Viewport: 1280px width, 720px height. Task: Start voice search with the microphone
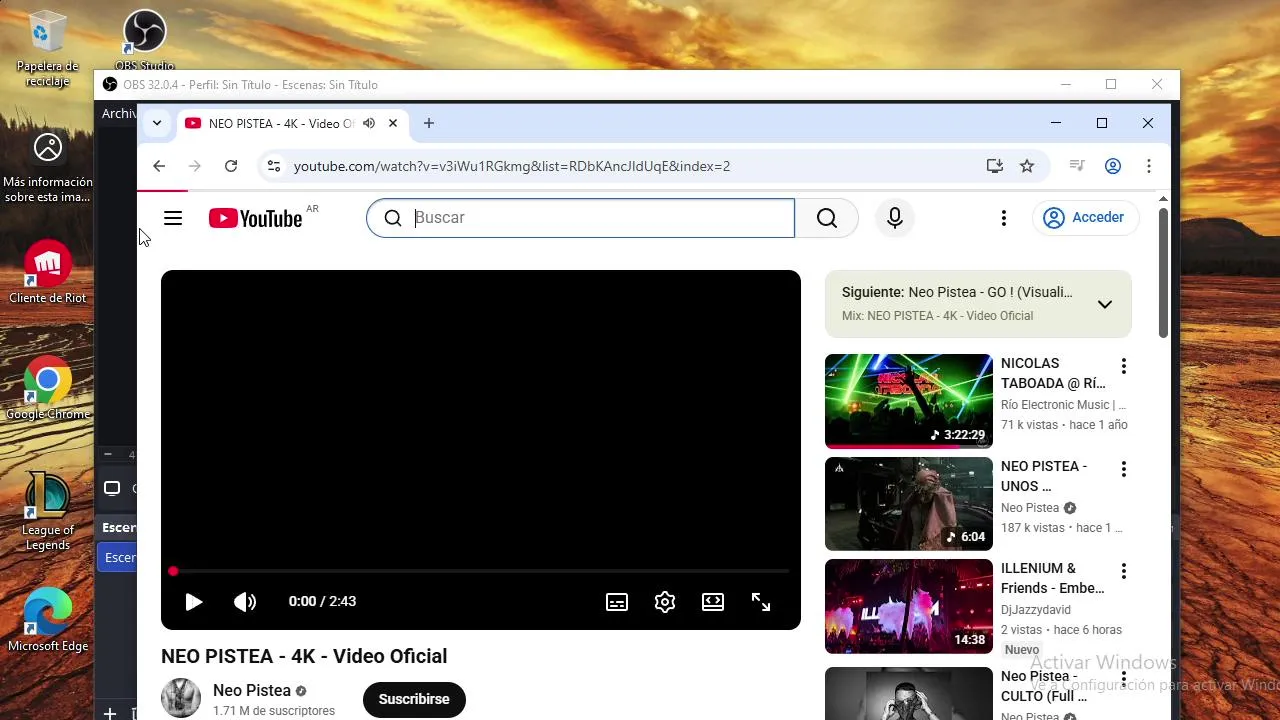tap(895, 218)
